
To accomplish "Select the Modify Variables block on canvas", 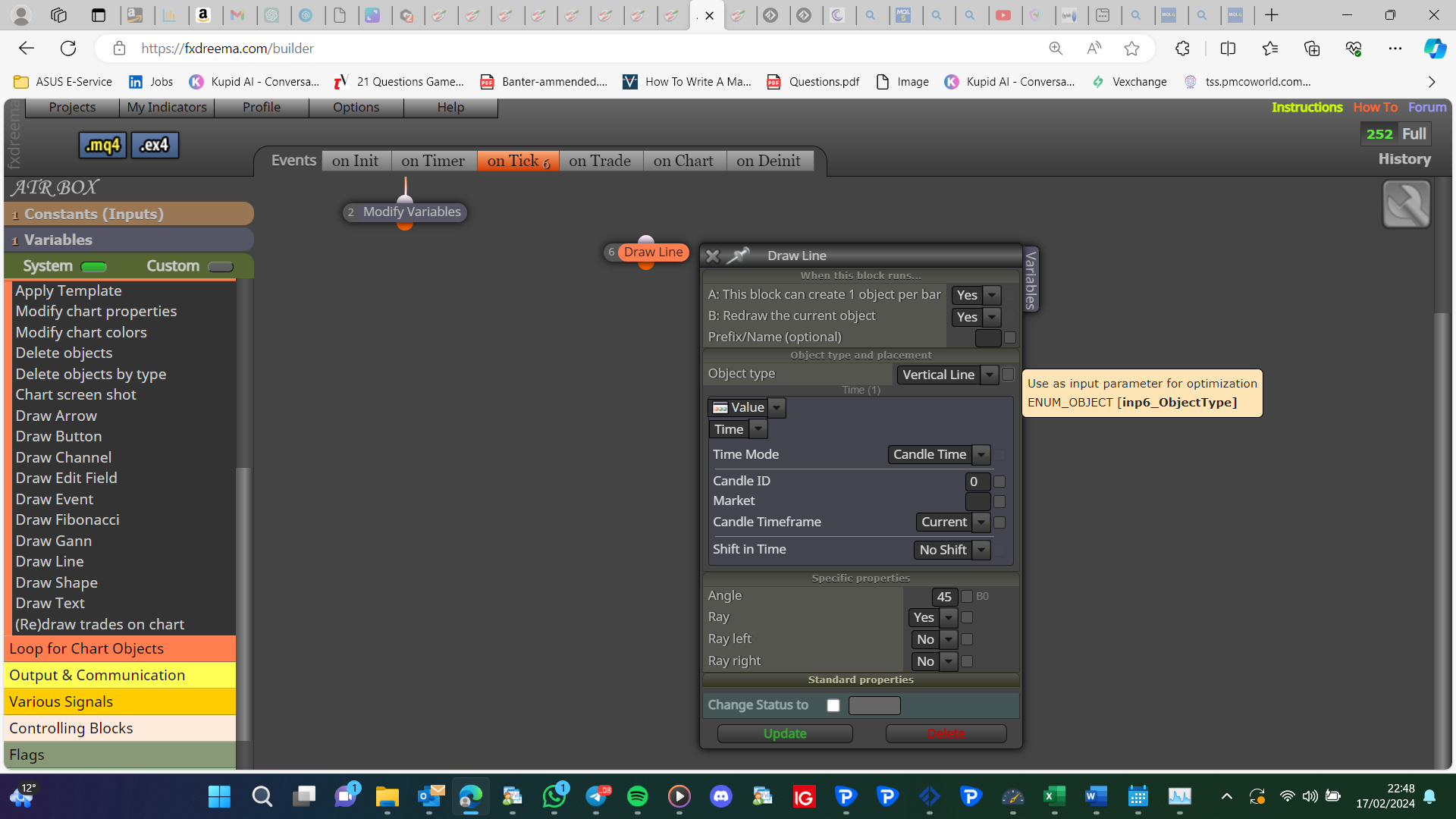I will pos(404,212).
